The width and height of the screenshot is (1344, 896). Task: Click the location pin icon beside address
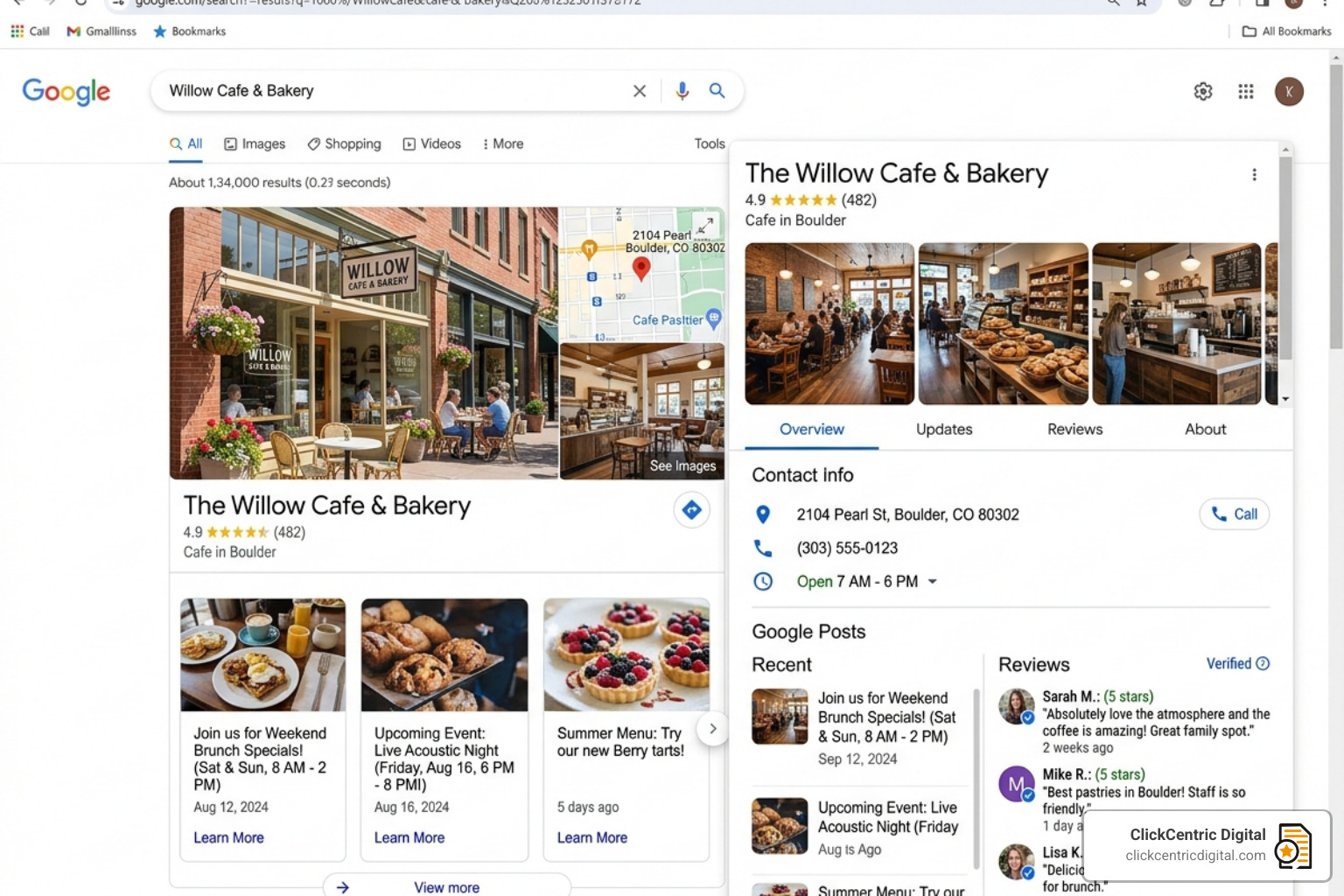click(x=763, y=514)
